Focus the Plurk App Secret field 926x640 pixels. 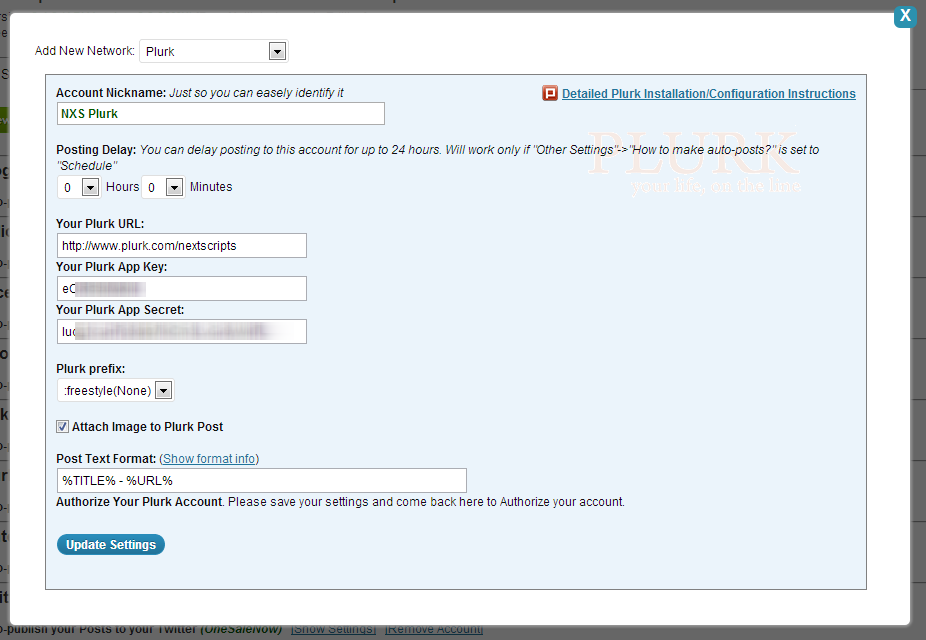(x=182, y=332)
